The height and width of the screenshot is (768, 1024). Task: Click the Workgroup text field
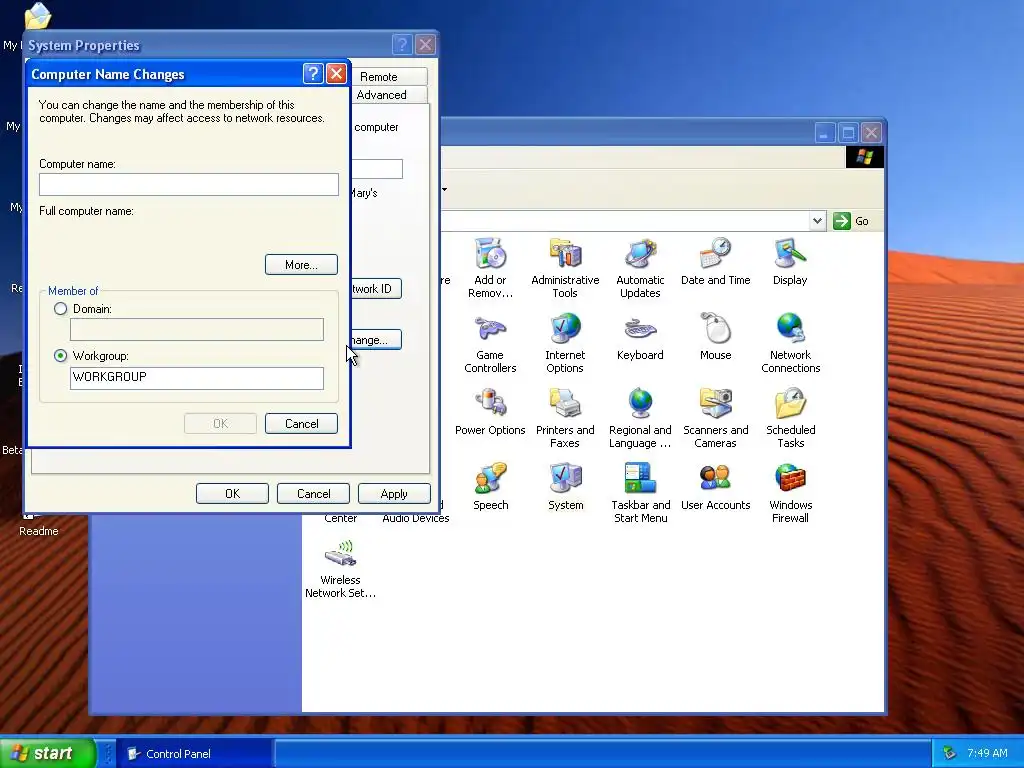click(x=197, y=378)
